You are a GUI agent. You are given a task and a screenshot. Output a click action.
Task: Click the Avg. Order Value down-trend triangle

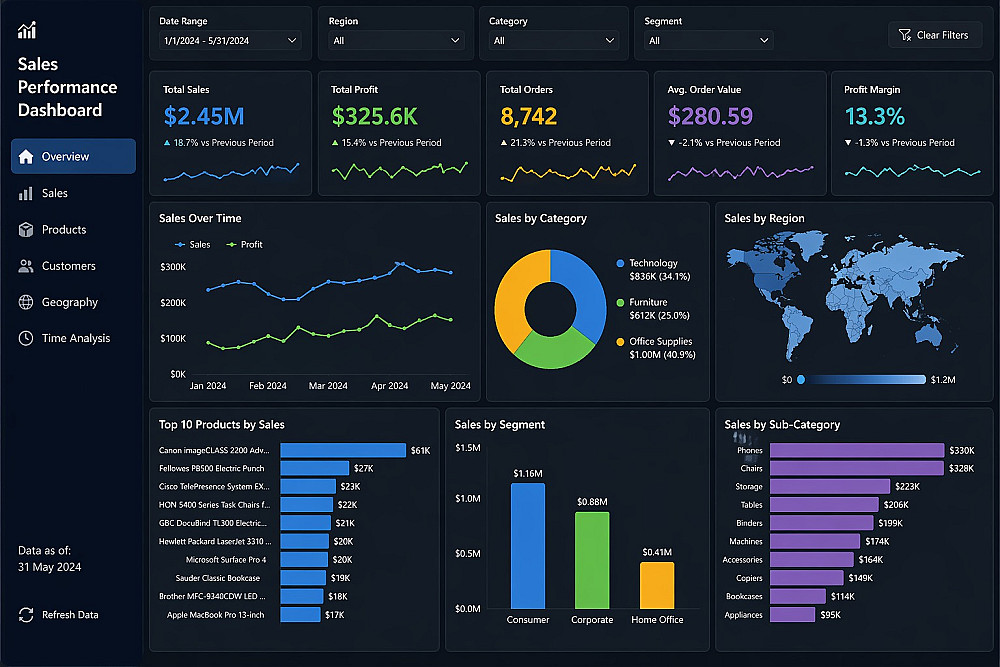point(672,143)
